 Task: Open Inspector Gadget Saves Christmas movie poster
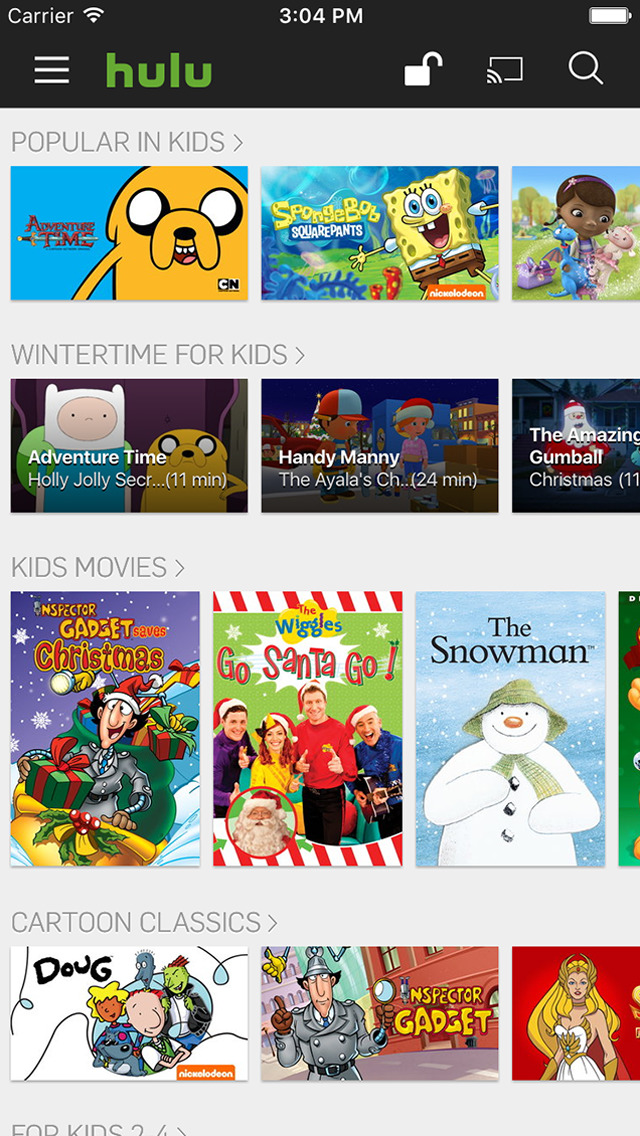105,728
